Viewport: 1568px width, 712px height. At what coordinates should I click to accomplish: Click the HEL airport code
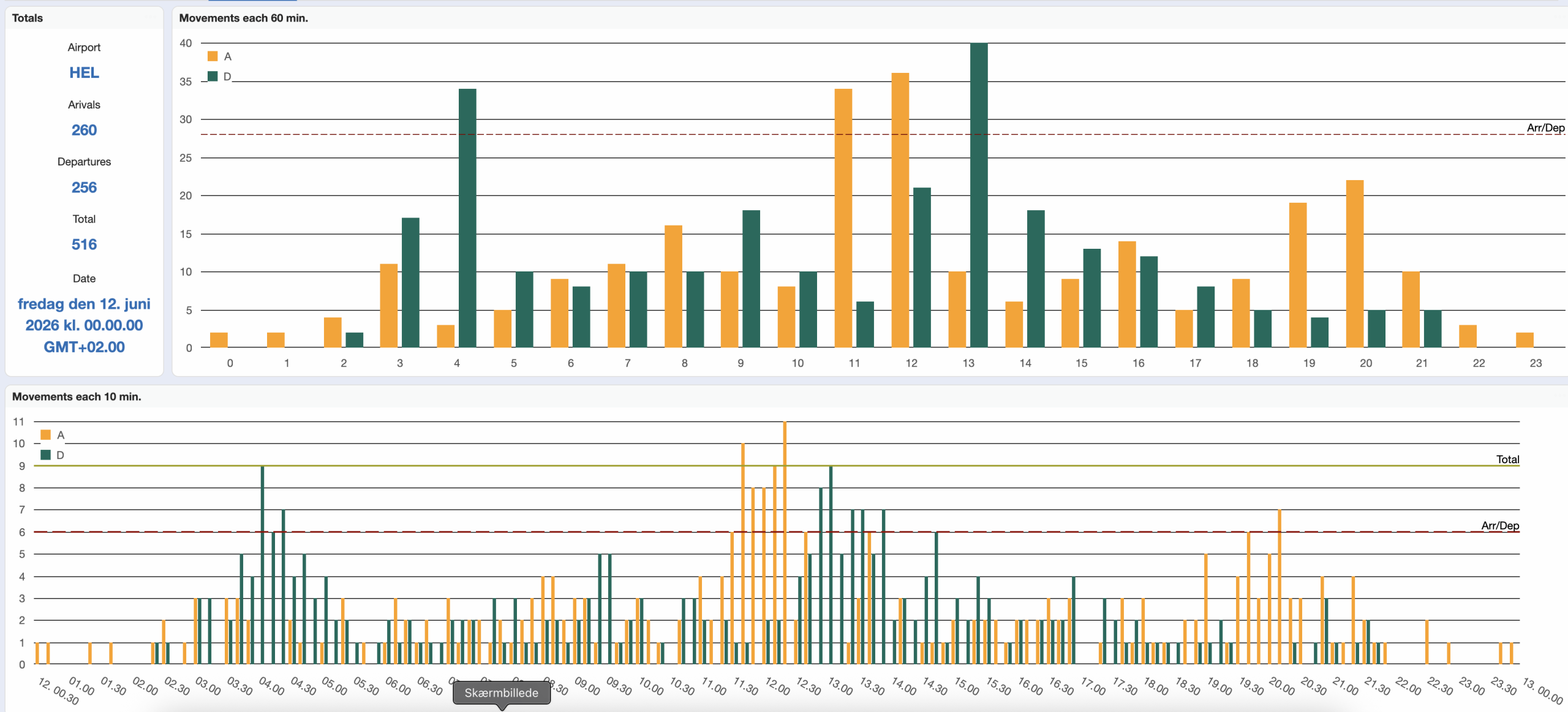tap(84, 73)
